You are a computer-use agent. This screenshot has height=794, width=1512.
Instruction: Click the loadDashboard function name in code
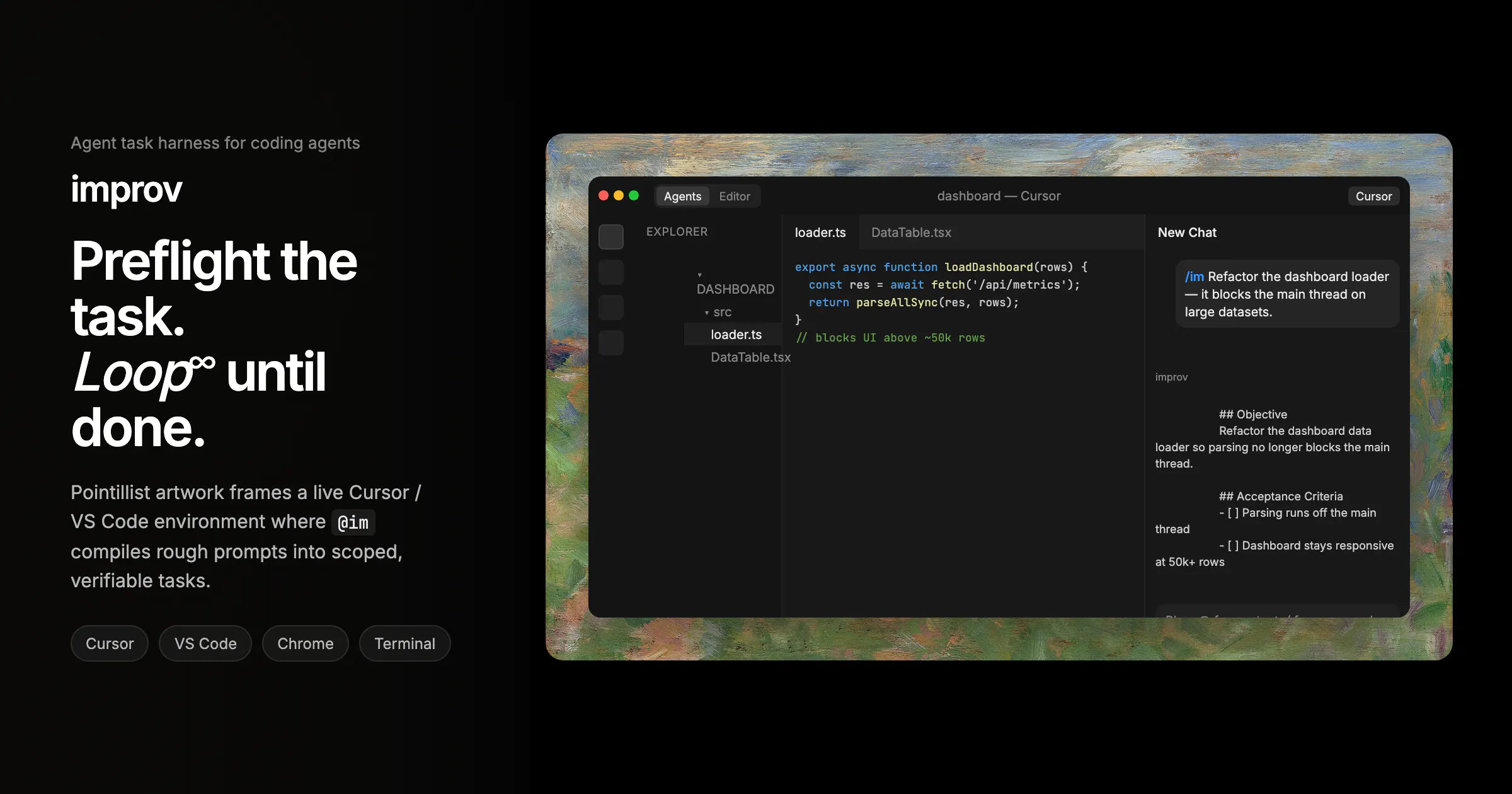tap(988, 267)
